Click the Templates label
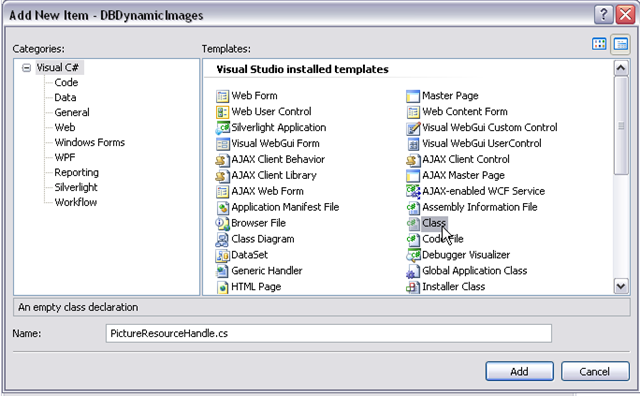Viewport: 640px width, 396px height. click(226, 49)
